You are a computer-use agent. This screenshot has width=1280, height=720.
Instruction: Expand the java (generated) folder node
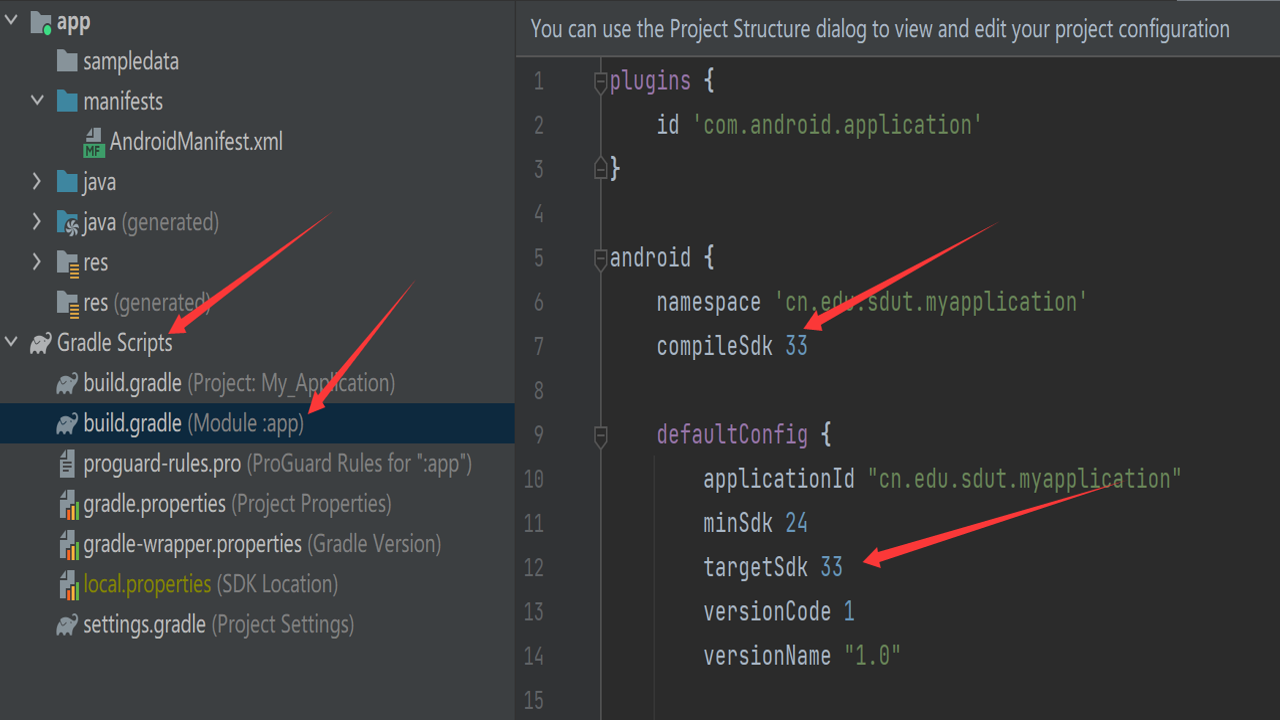[37, 222]
